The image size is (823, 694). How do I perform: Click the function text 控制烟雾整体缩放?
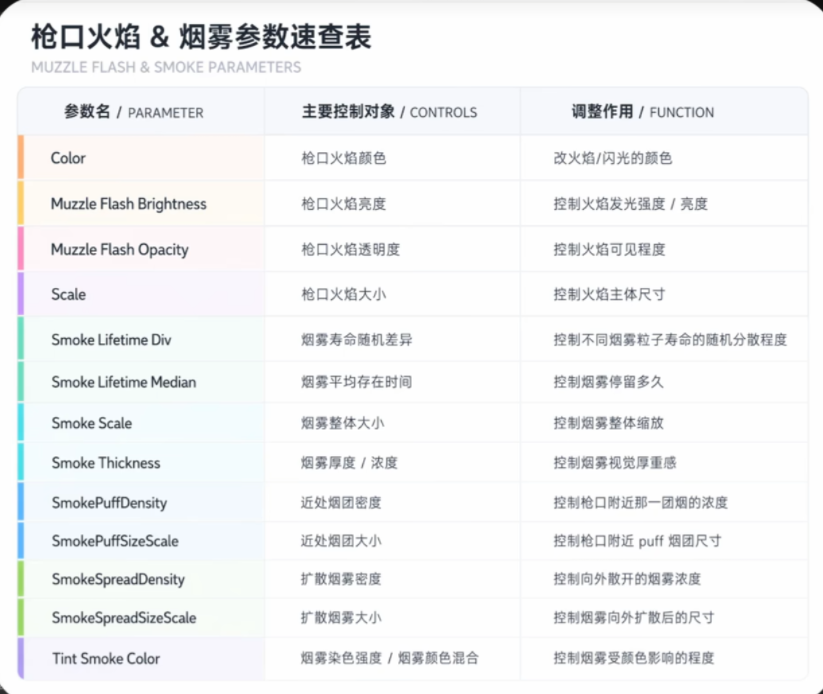pos(609,423)
